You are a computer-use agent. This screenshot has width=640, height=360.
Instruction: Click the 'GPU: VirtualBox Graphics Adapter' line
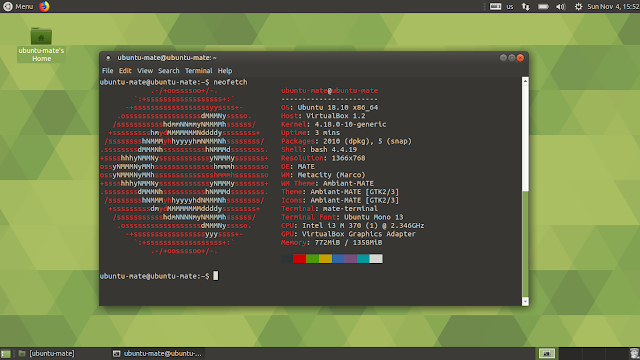348,234
